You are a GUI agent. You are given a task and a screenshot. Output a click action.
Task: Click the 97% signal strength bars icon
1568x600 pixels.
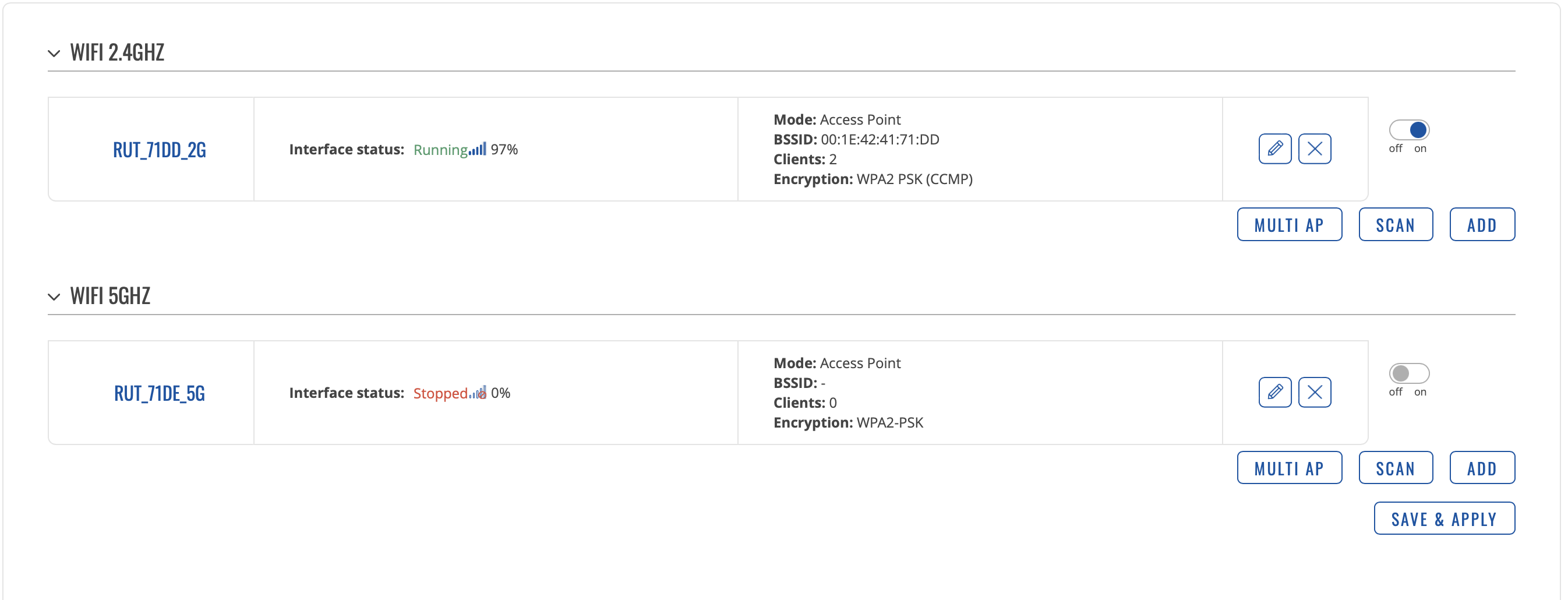point(477,149)
